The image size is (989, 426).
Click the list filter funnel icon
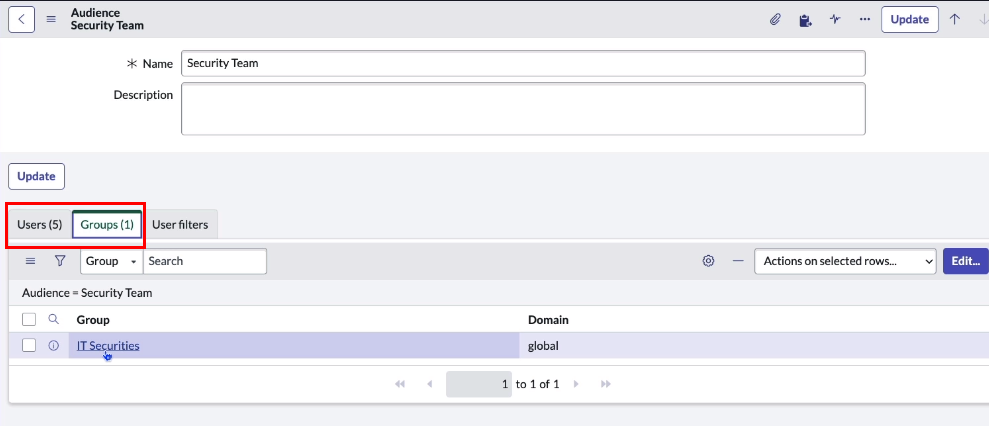point(60,261)
